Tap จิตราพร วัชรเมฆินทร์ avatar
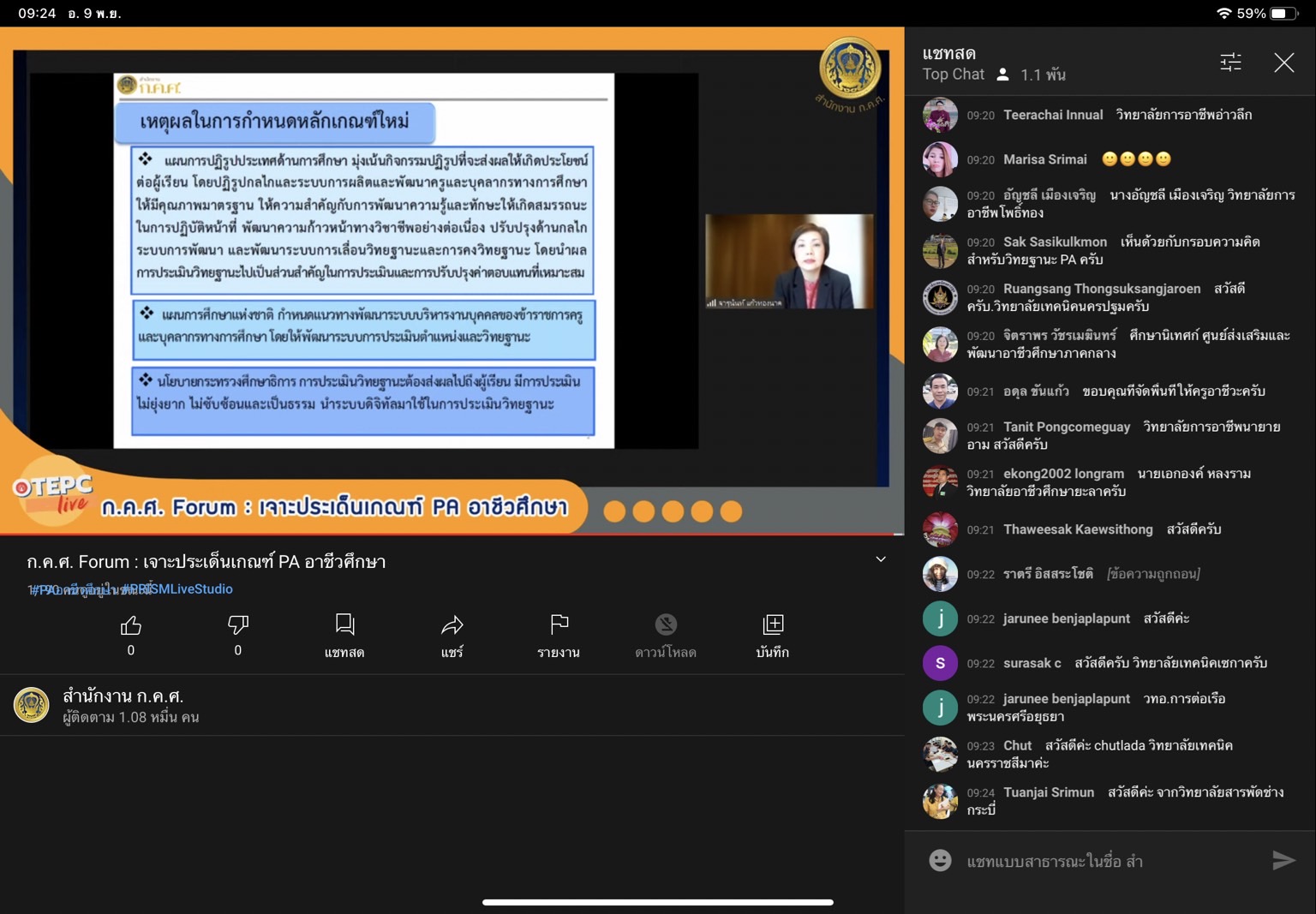The width and height of the screenshot is (1316, 914). 940,344
